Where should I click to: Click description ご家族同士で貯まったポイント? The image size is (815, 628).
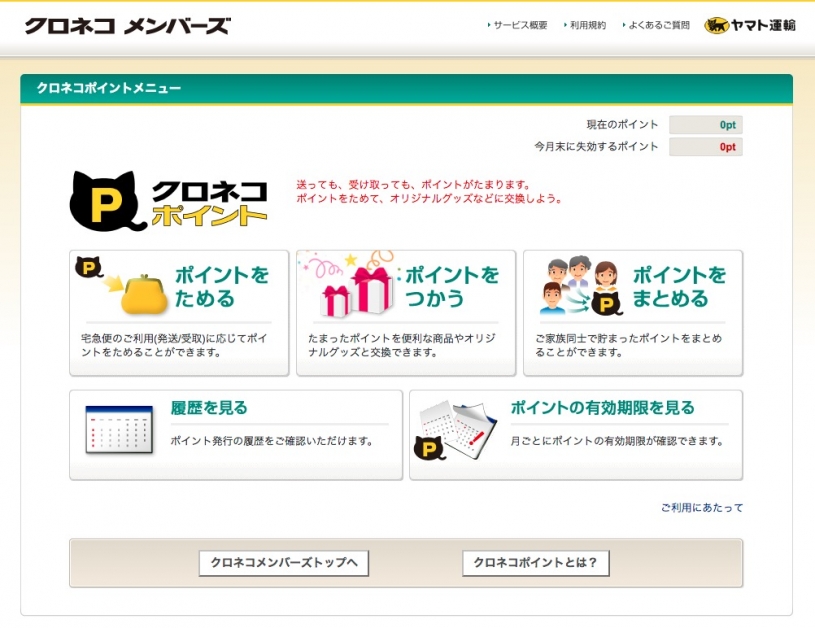628,345
